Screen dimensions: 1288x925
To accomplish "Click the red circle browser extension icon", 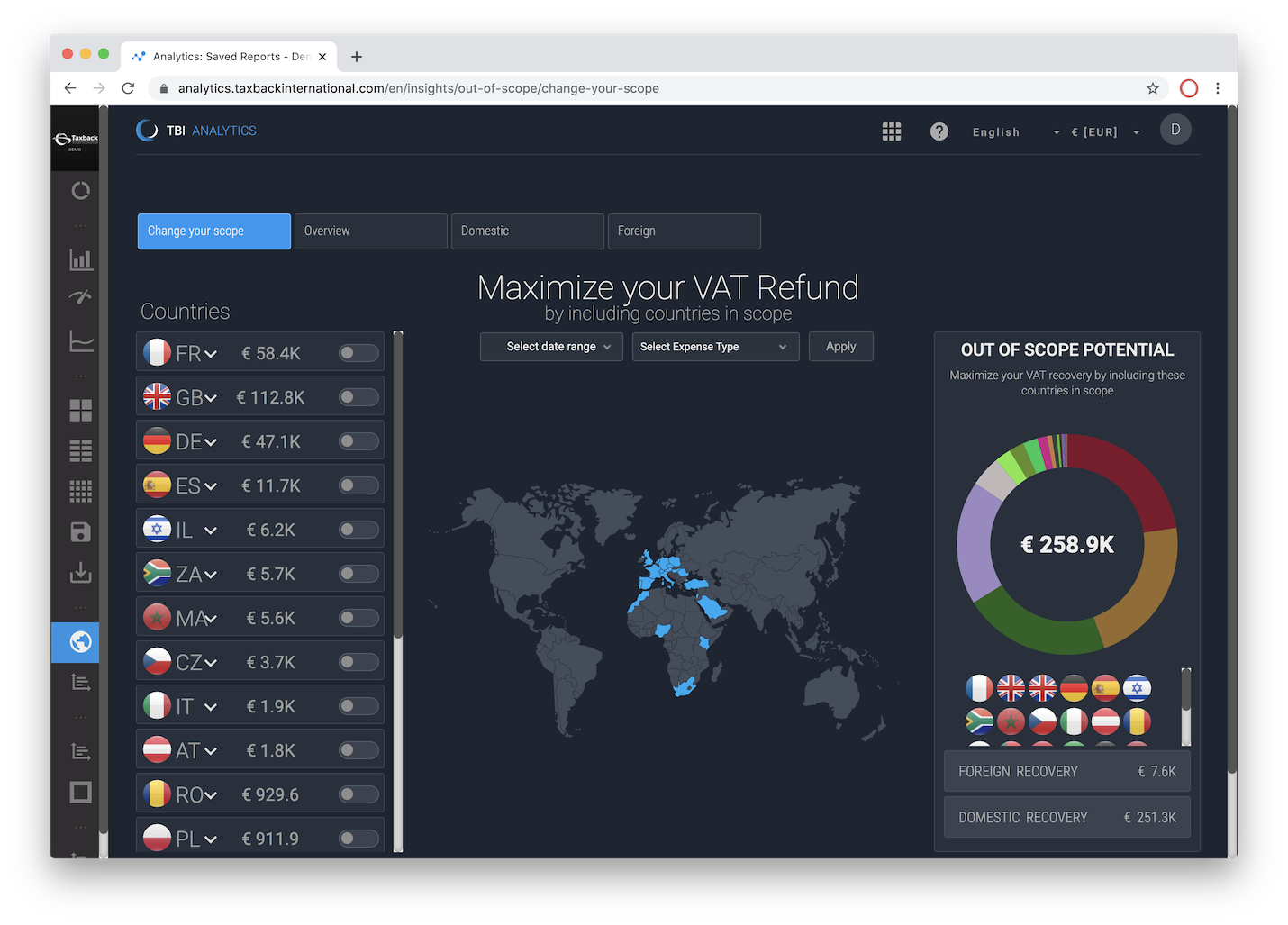I will [x=1189, y=88].
